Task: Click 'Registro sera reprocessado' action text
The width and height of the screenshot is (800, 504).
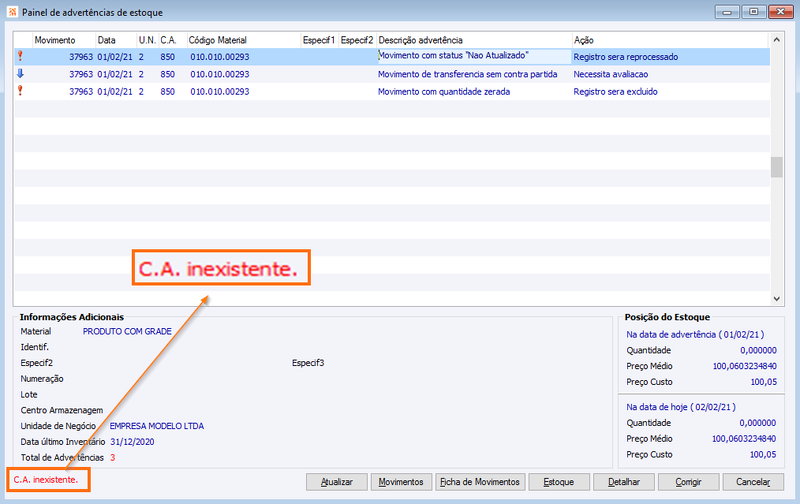Action: [x=626, y=57]
